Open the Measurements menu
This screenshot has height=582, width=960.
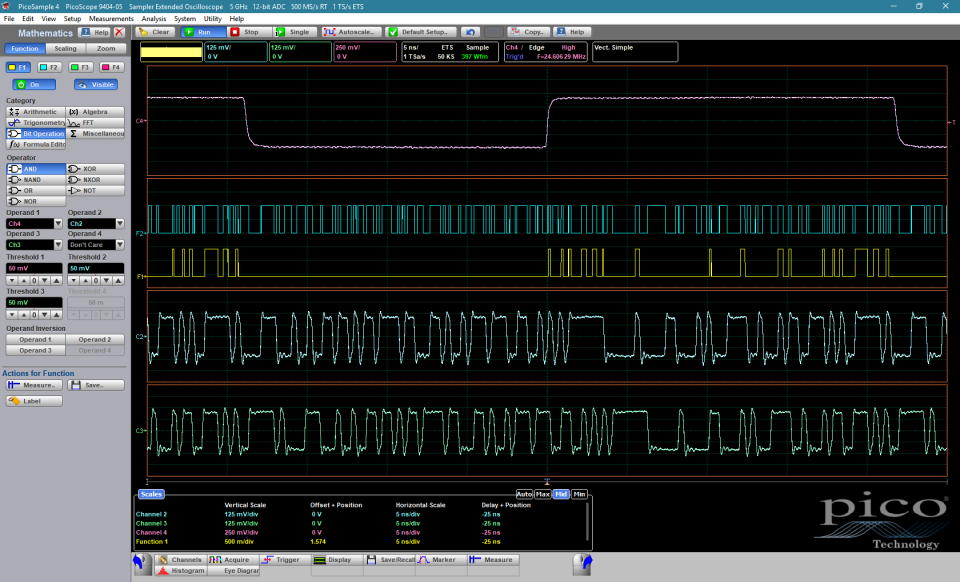110,18
